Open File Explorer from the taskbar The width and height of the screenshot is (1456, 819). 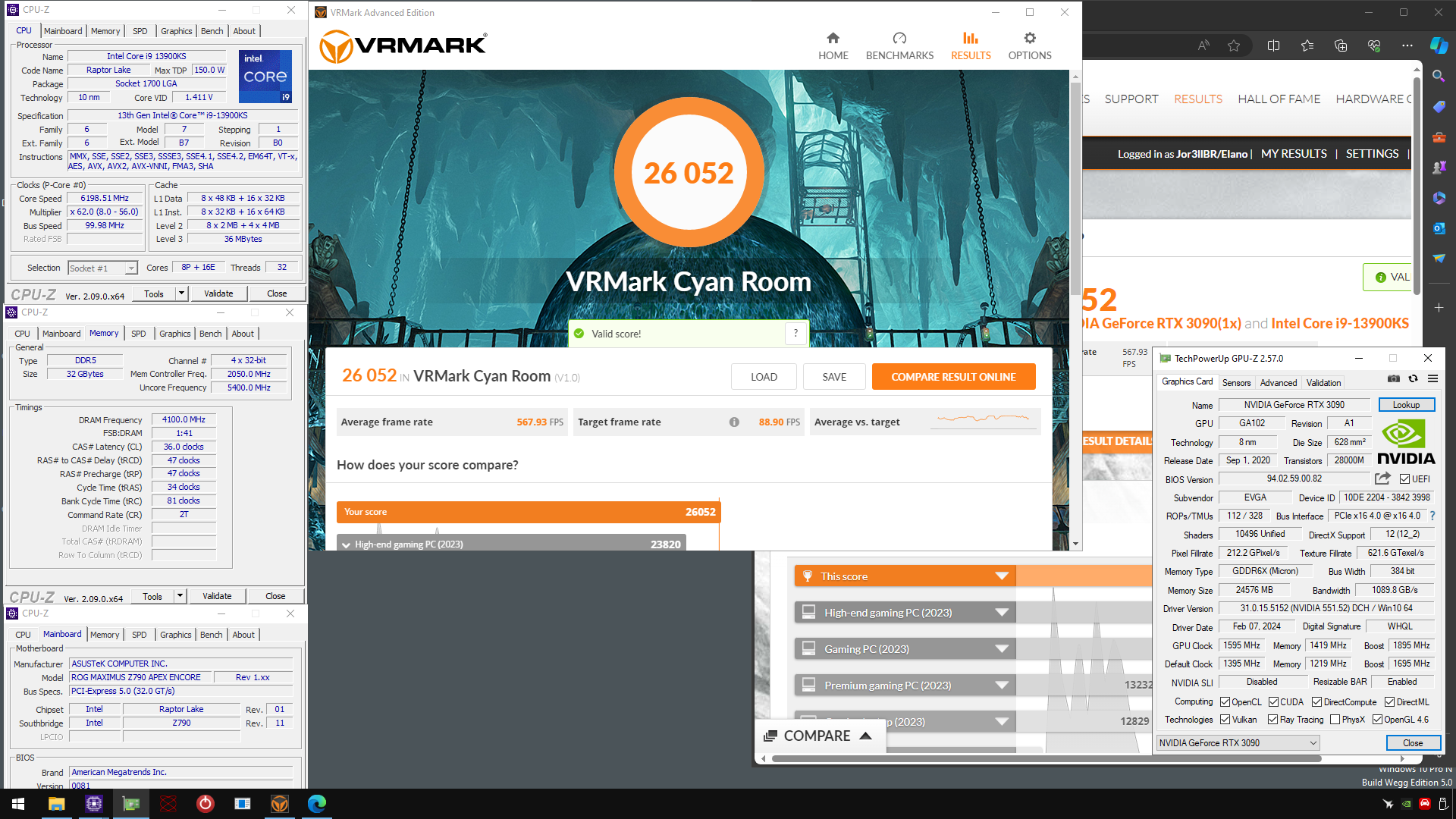pyautogui.click(x=56, y=804)
